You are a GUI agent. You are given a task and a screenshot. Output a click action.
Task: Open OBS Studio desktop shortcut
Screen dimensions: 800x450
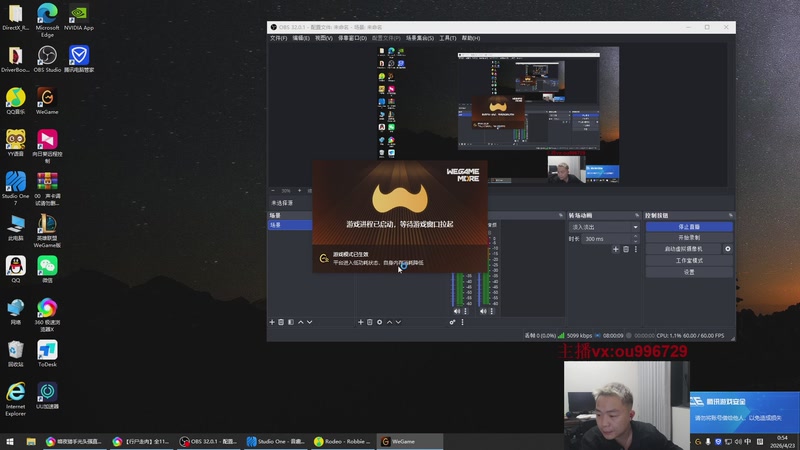pos(47,59)
